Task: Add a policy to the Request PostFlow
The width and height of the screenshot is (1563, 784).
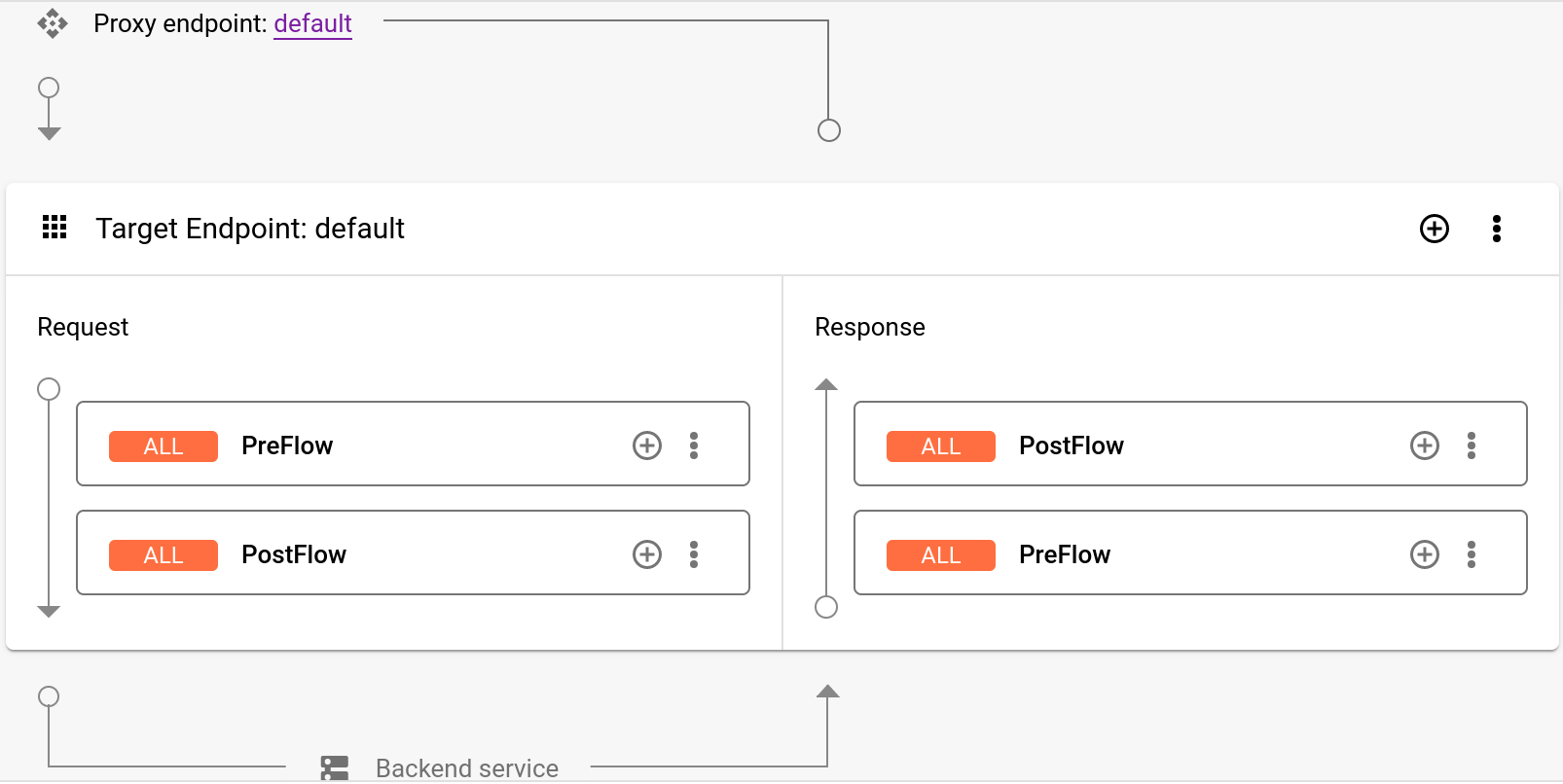Action: point(646,553)
